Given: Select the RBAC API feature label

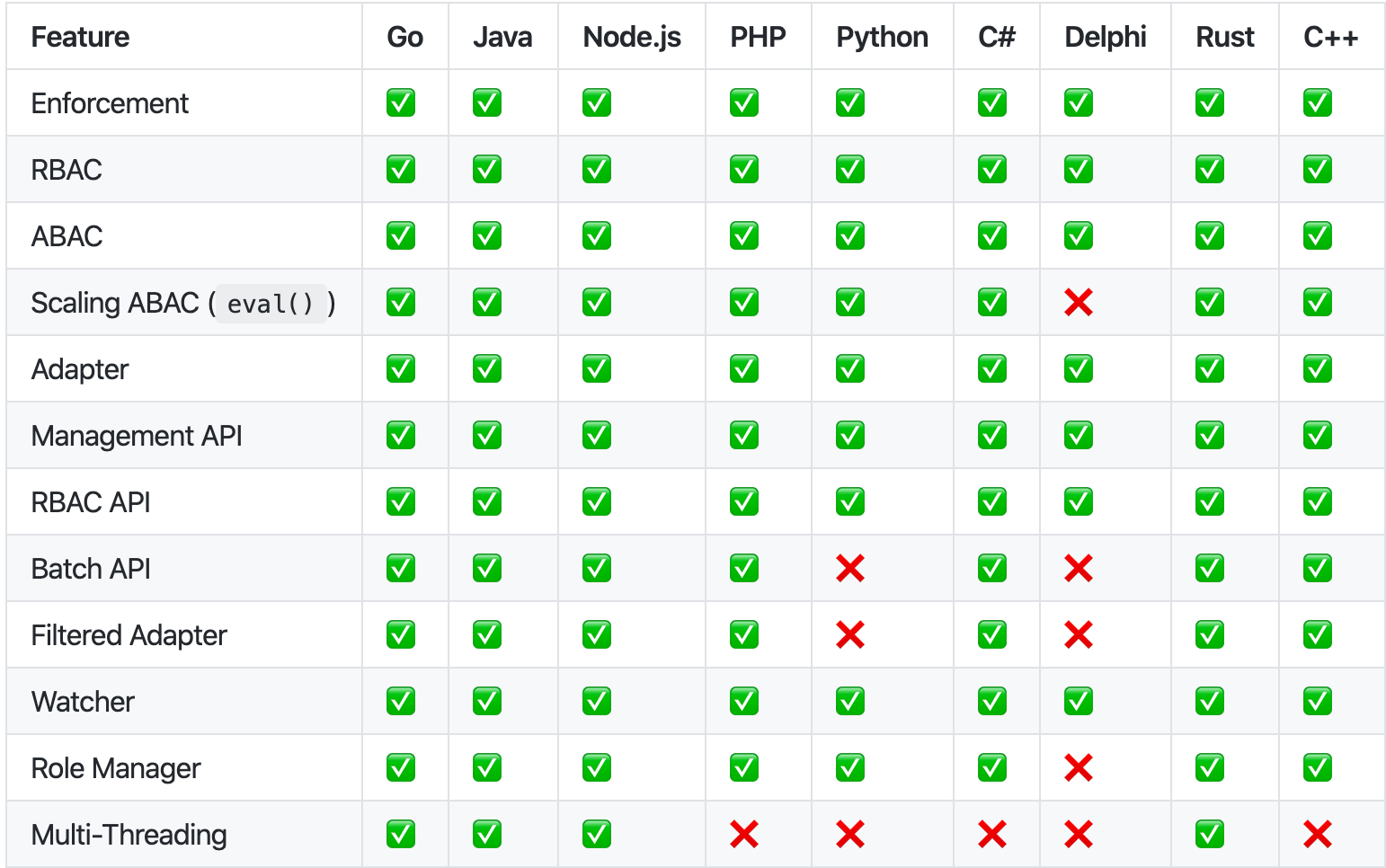Looking at the screenshot, I should coord(91,502).
